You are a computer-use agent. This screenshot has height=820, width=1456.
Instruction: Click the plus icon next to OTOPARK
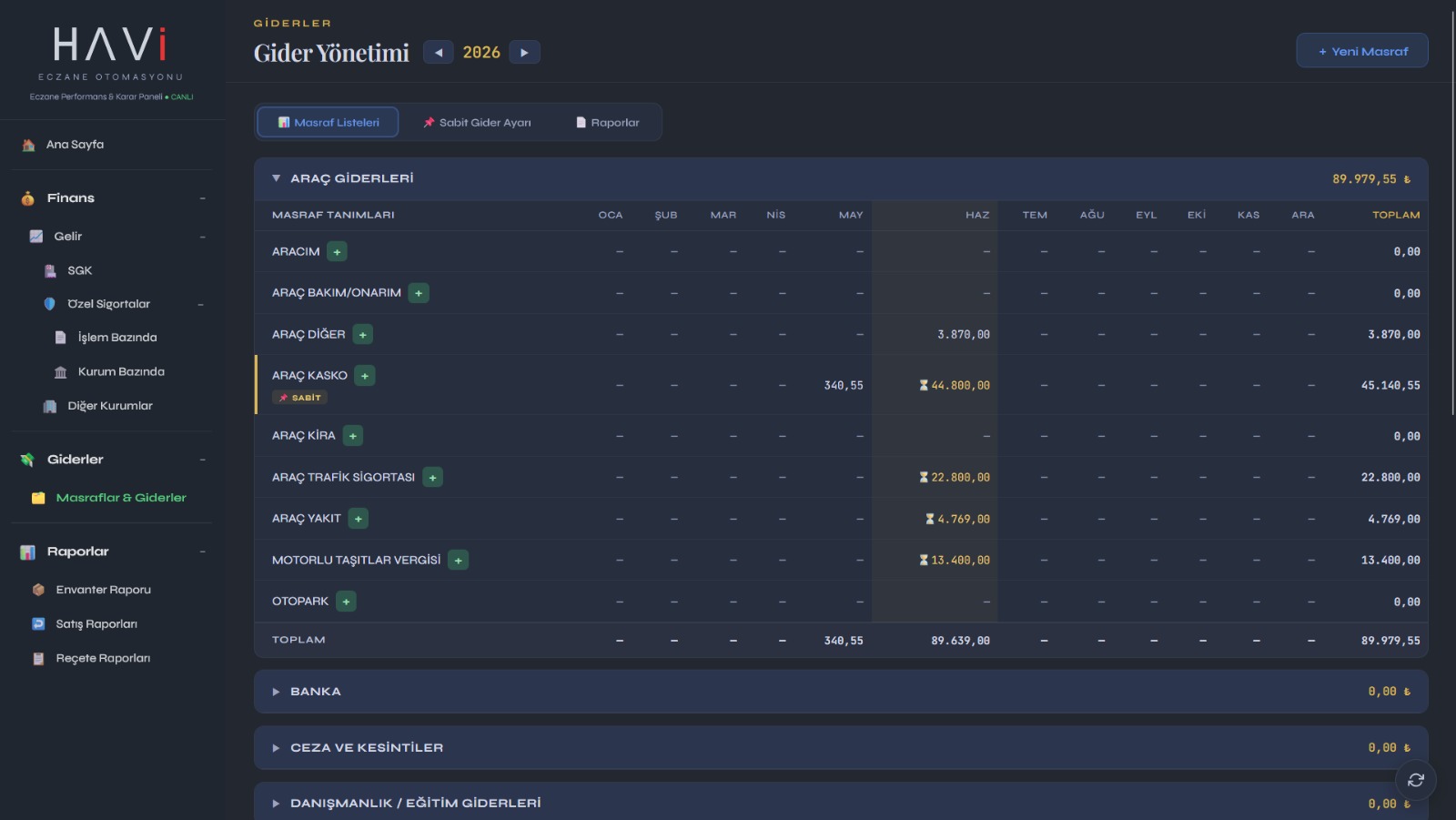[346, 602]
